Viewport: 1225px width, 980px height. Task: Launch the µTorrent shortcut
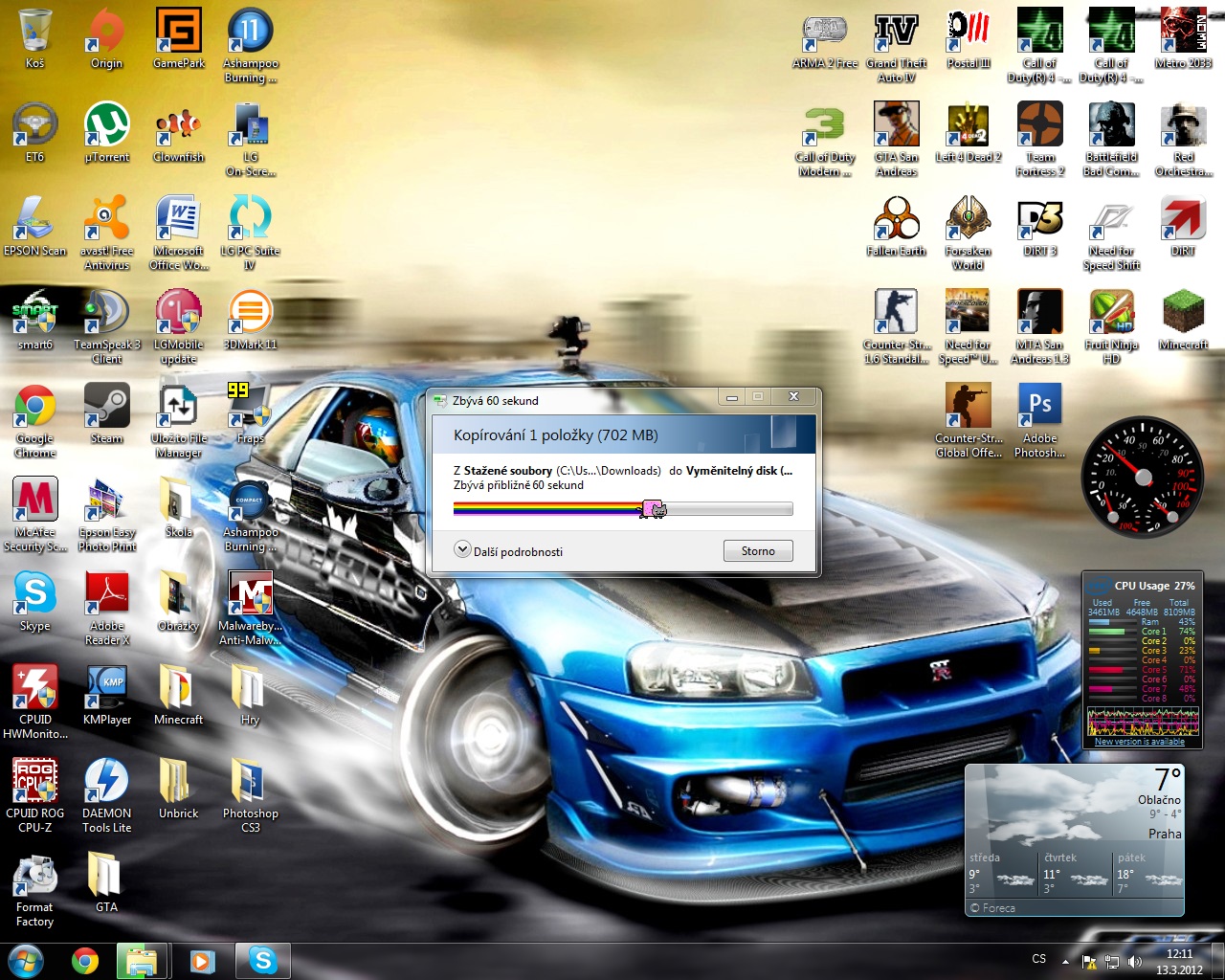107,132
